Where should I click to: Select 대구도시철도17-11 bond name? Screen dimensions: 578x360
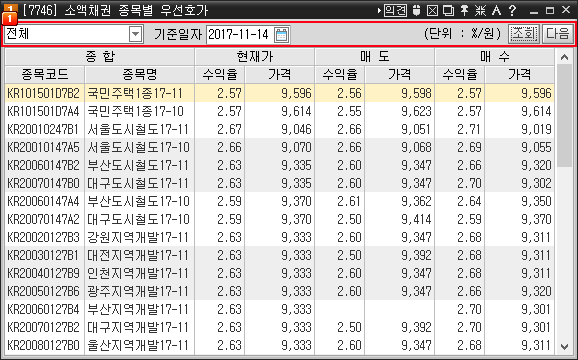coord(138,184)
